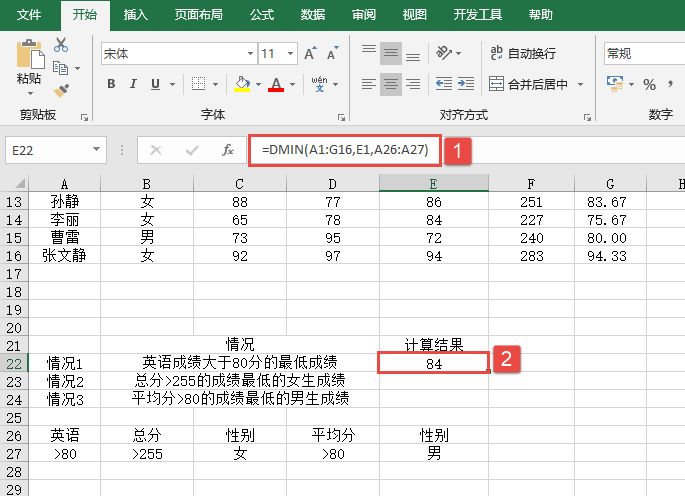Toggle Bold formatting
685x496 pixels.
(x=112, y=84)
